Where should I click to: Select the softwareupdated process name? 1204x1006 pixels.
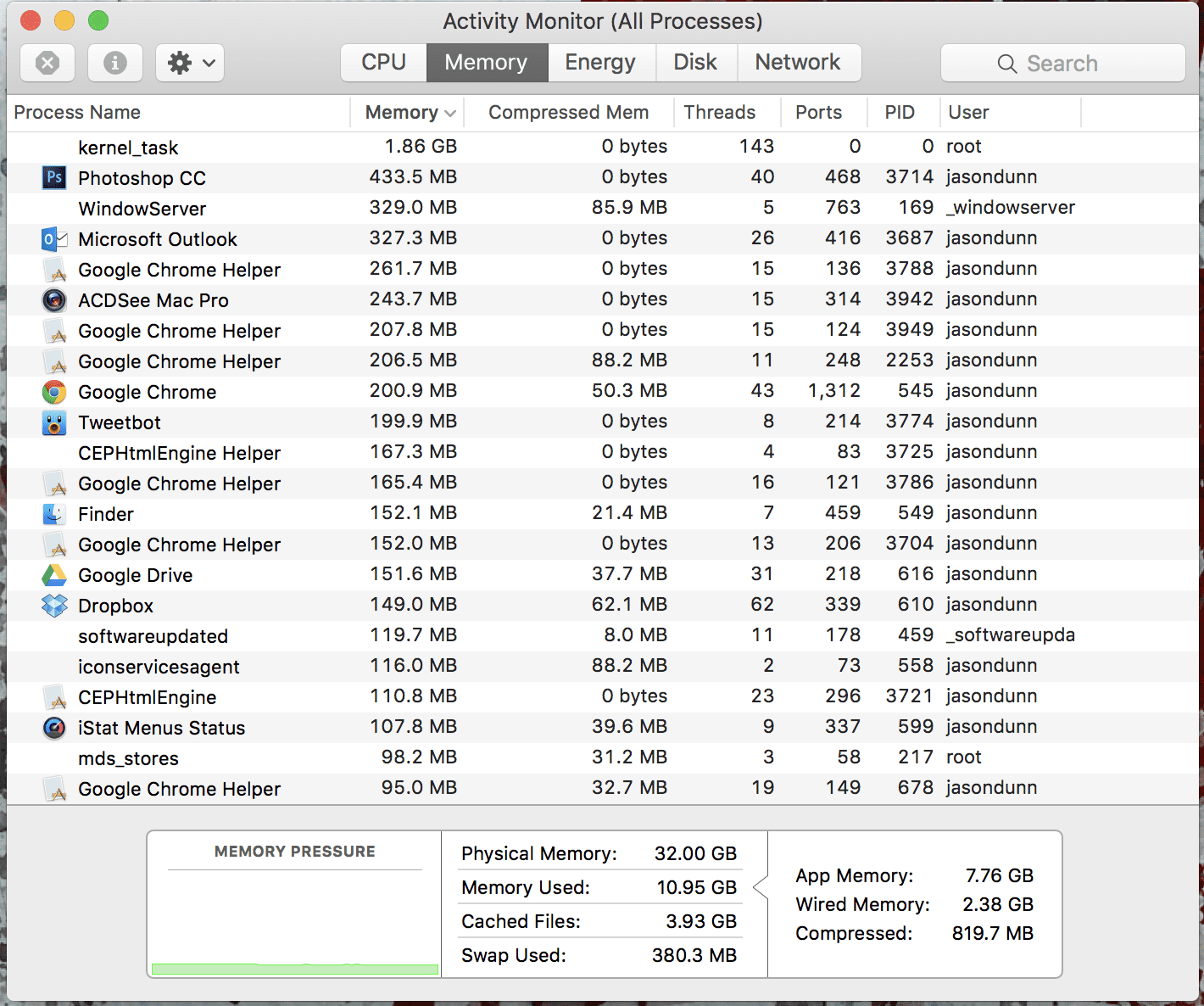(x=153, y=636)
